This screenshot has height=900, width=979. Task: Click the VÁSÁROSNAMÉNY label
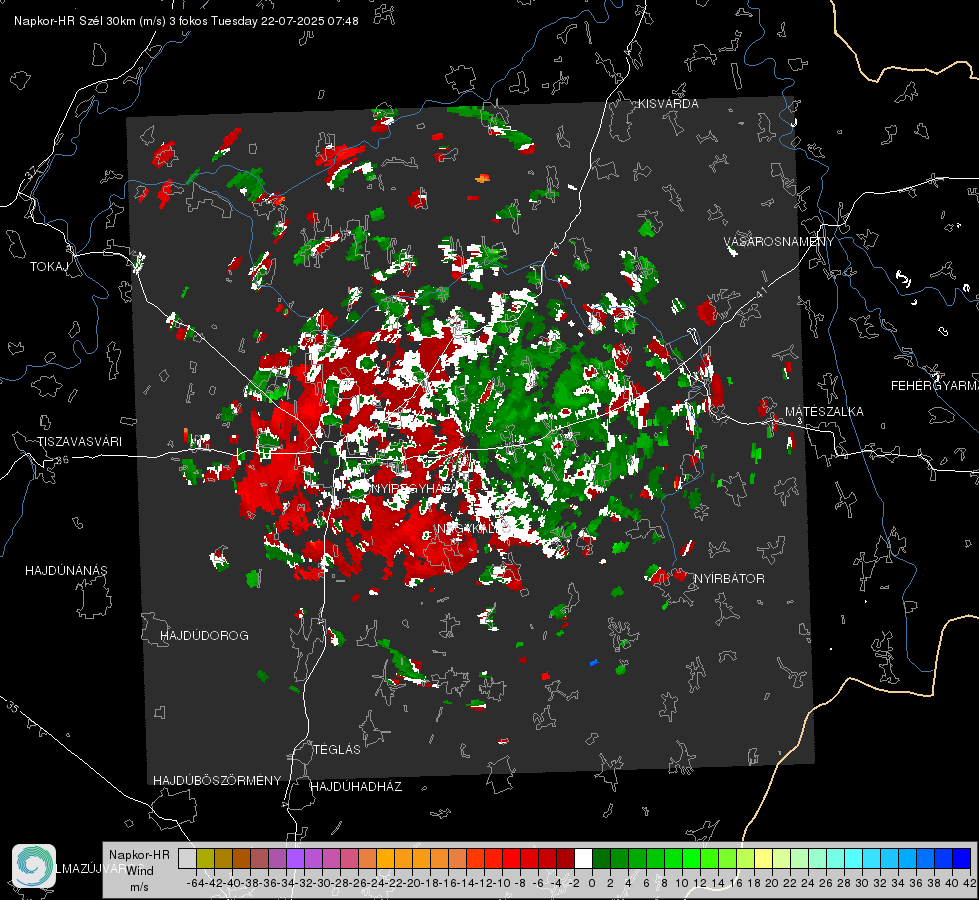(x=779, y=242)
